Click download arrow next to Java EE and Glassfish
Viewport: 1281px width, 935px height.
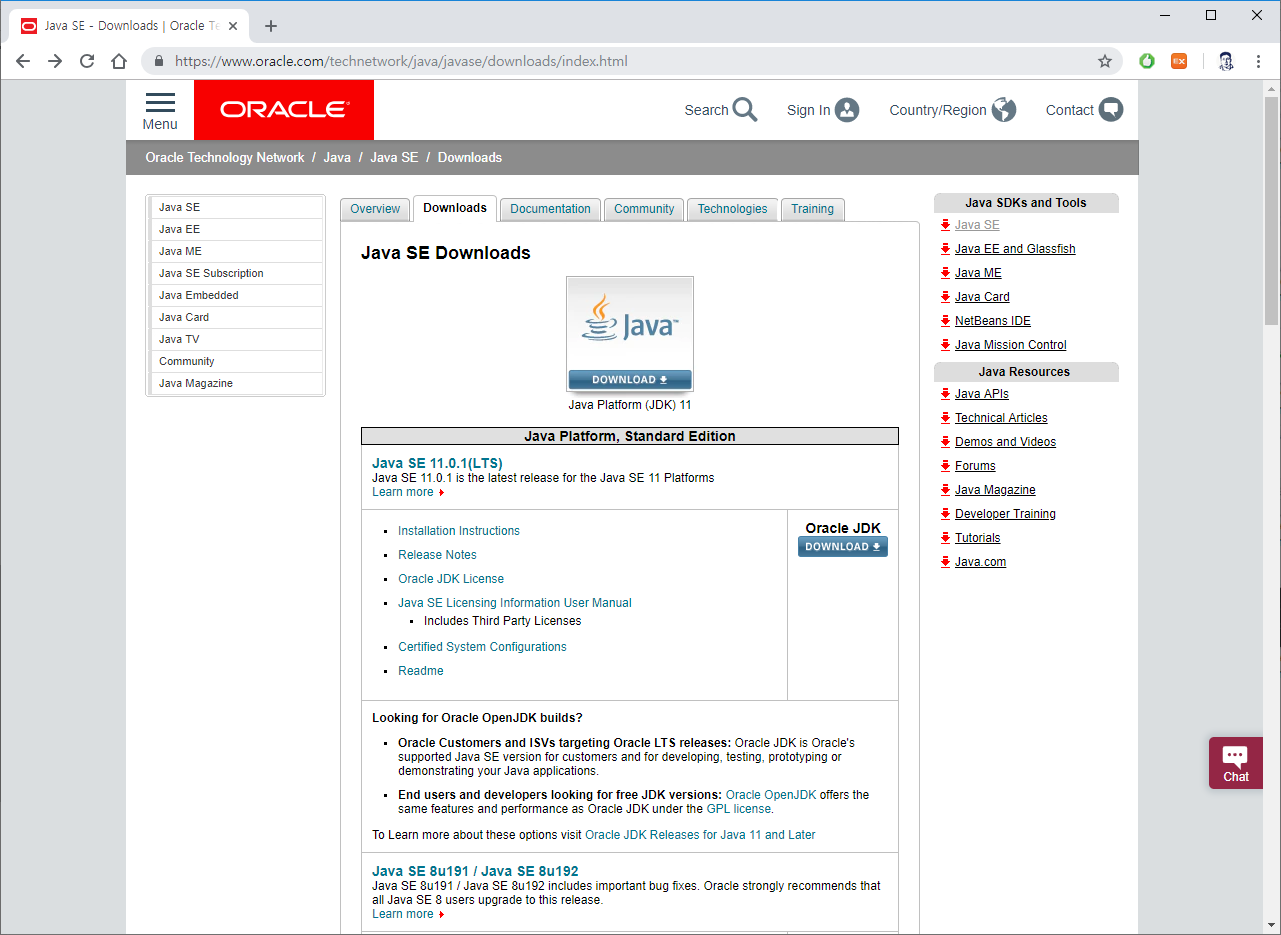click(x=945, y=249)
